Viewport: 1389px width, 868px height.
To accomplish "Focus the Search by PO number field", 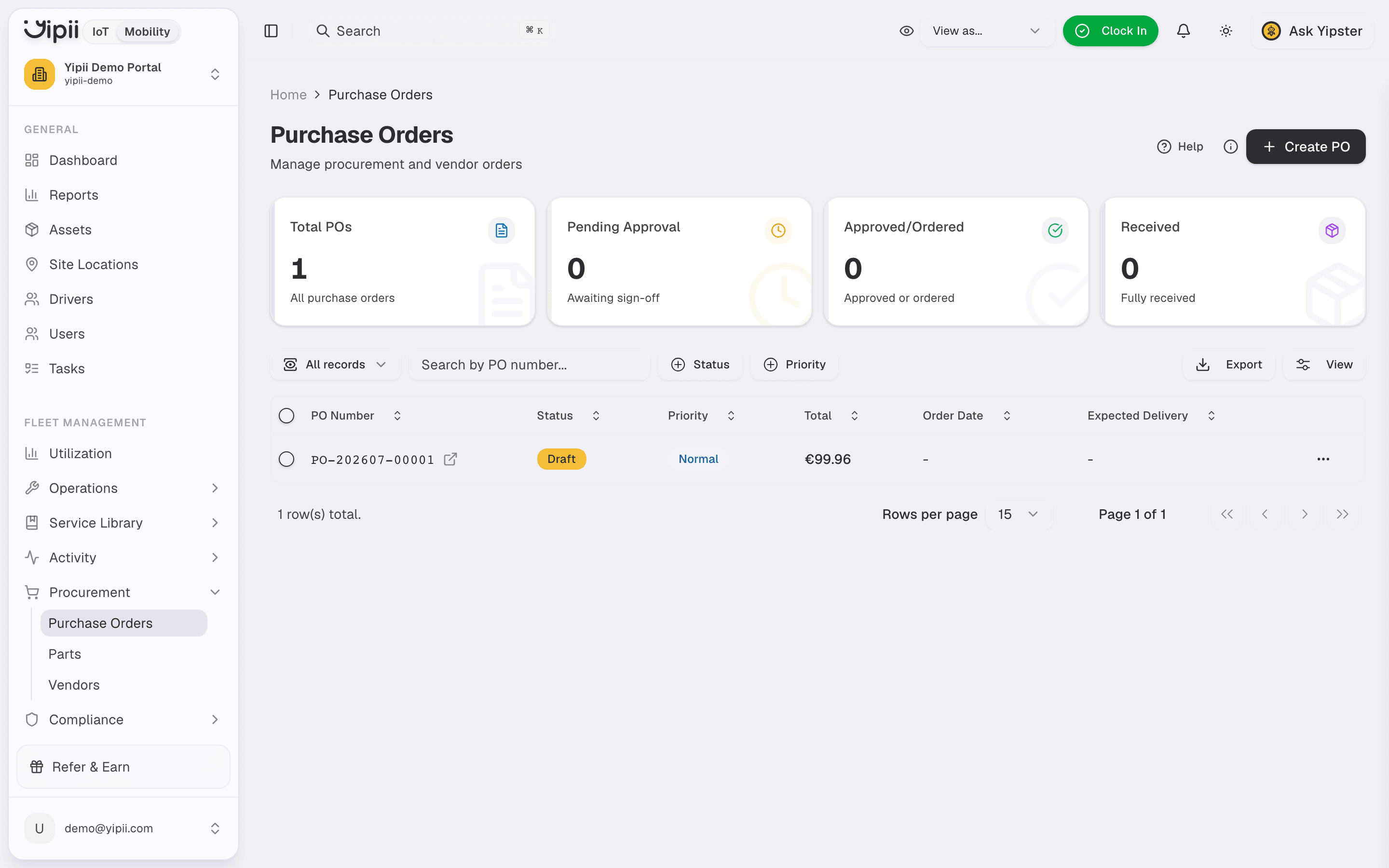I will 529,365.
